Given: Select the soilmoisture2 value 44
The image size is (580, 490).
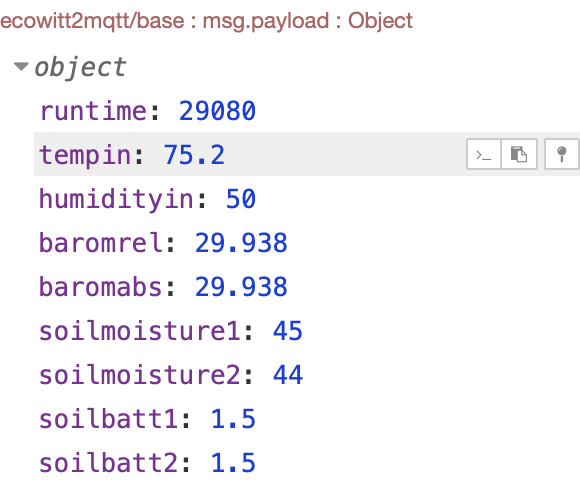Looking at the screenshot, I should (288, 375).
